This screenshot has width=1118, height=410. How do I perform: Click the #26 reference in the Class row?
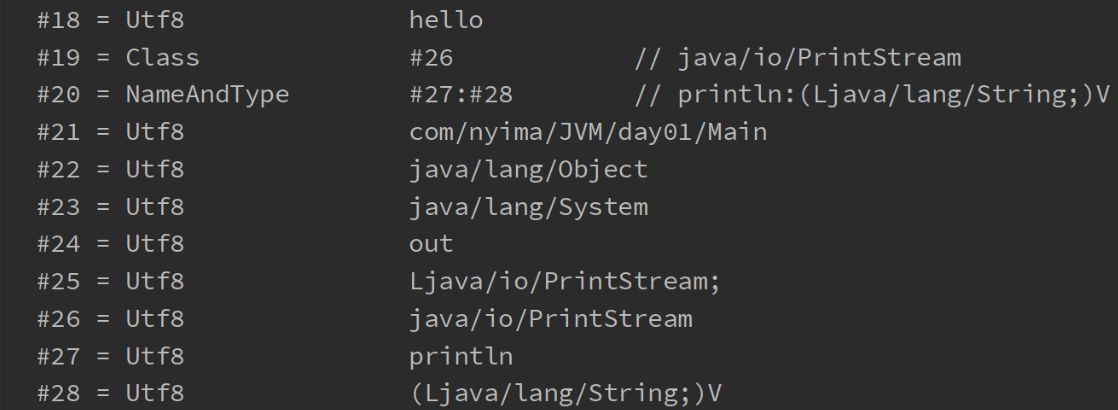(431, 57)
